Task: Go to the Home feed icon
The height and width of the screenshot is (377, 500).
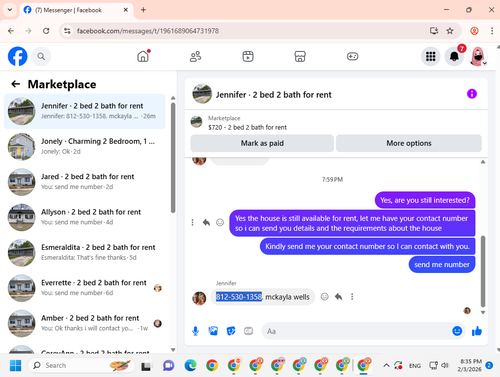Action: click(x=143, y=56)
